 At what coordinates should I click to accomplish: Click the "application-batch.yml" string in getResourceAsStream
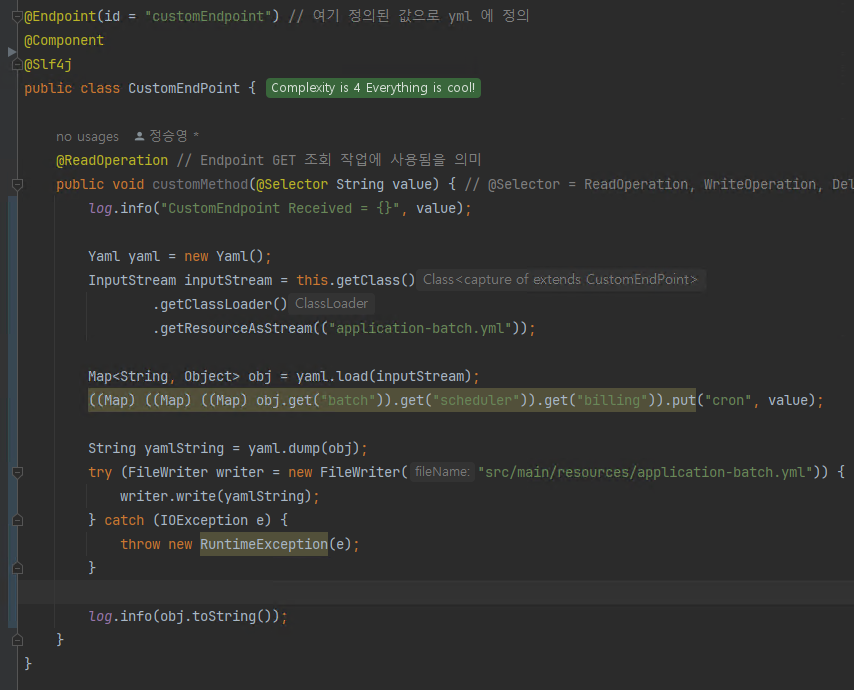point(420,328)
